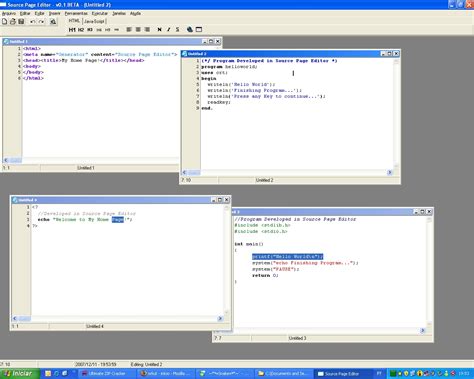Image resolution: width=474 pixels, height=379 pixels.
Task: Open the Ajuda menu
Action: (135, 13)
